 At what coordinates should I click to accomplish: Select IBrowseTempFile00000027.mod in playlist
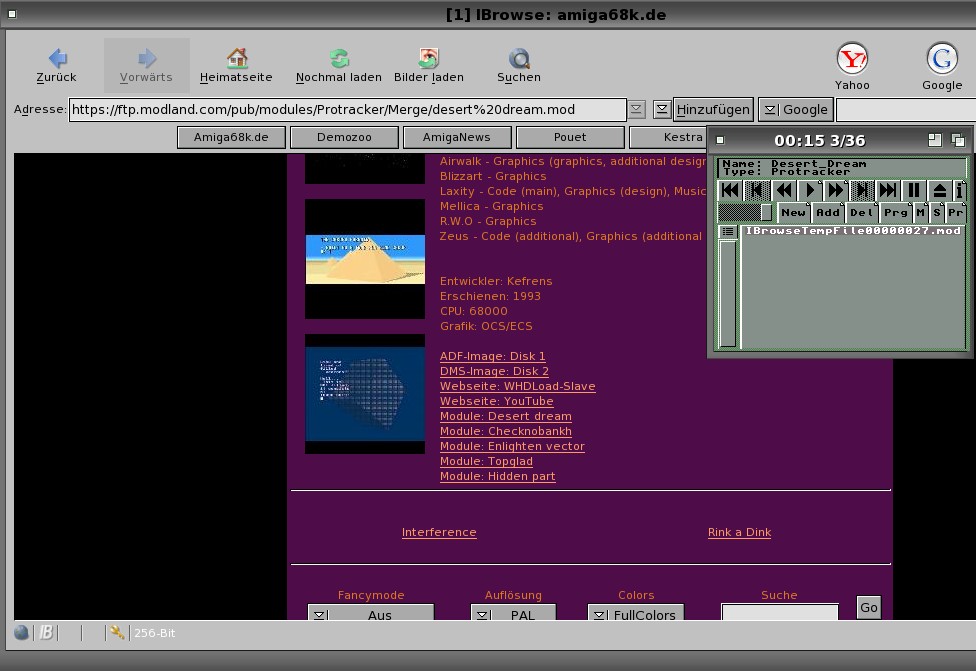click(x=853, y=231)
